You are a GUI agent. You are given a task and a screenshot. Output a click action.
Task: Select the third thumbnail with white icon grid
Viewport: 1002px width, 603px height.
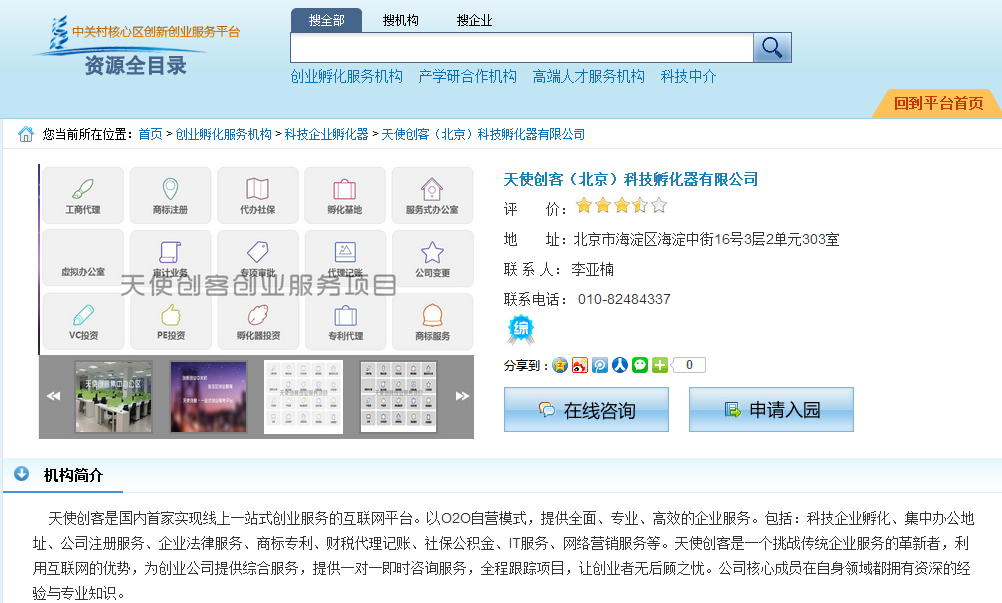(304, 397)
